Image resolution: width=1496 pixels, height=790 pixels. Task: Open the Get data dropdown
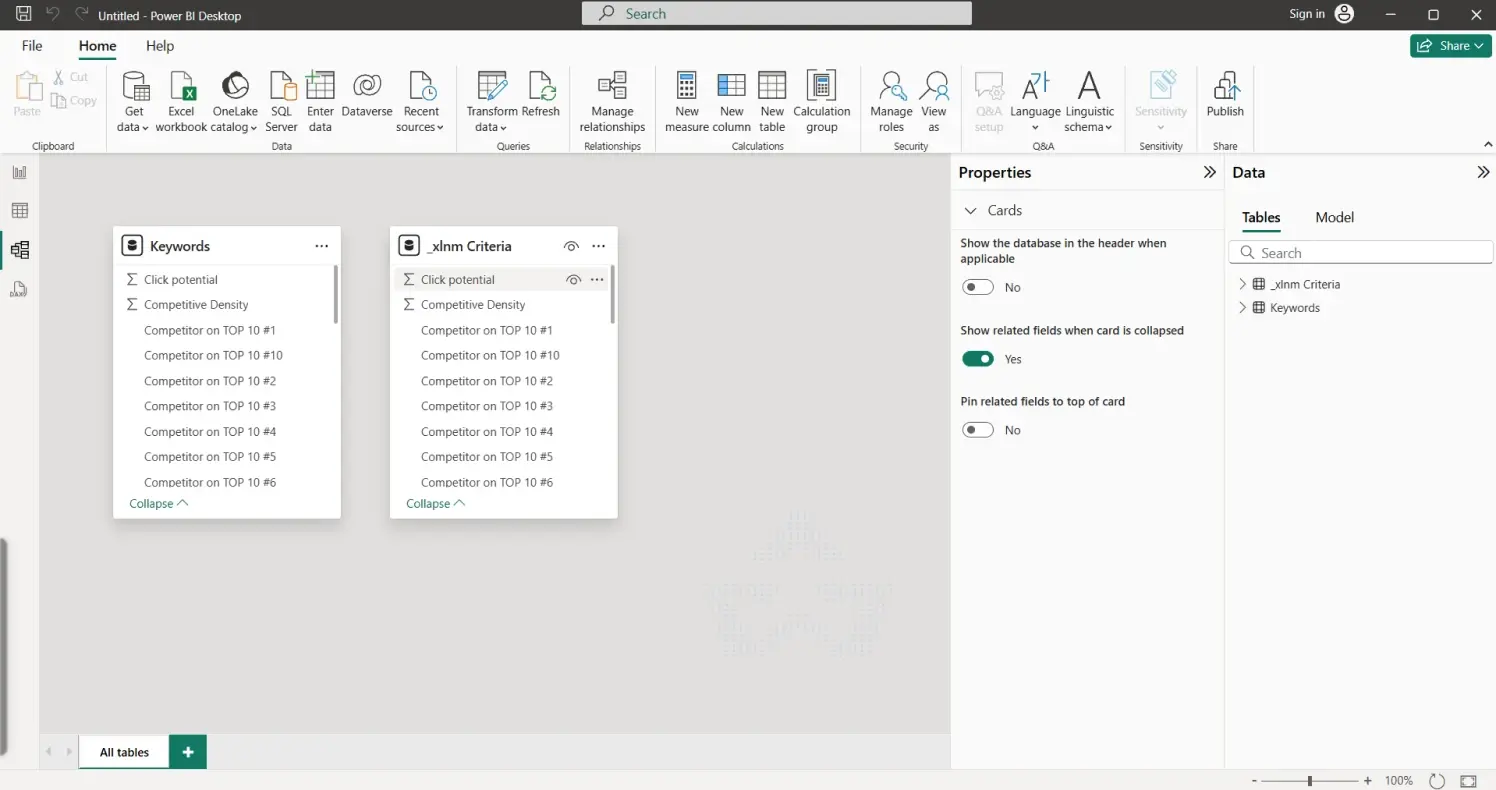[x=132, y=100]
